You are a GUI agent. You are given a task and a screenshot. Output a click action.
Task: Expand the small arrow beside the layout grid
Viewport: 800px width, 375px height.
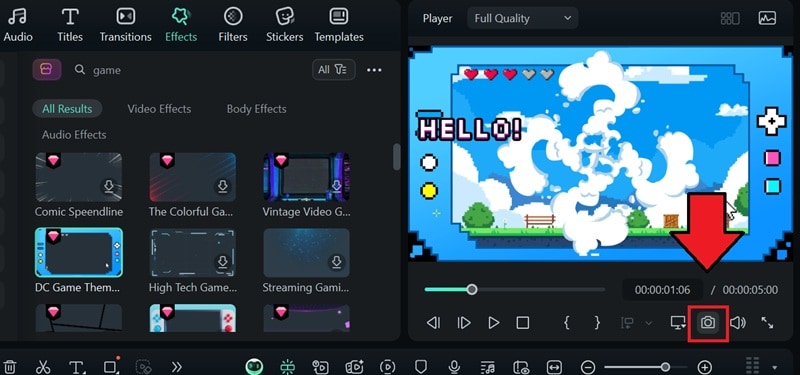pyautogui.click(x=775, y=367)
